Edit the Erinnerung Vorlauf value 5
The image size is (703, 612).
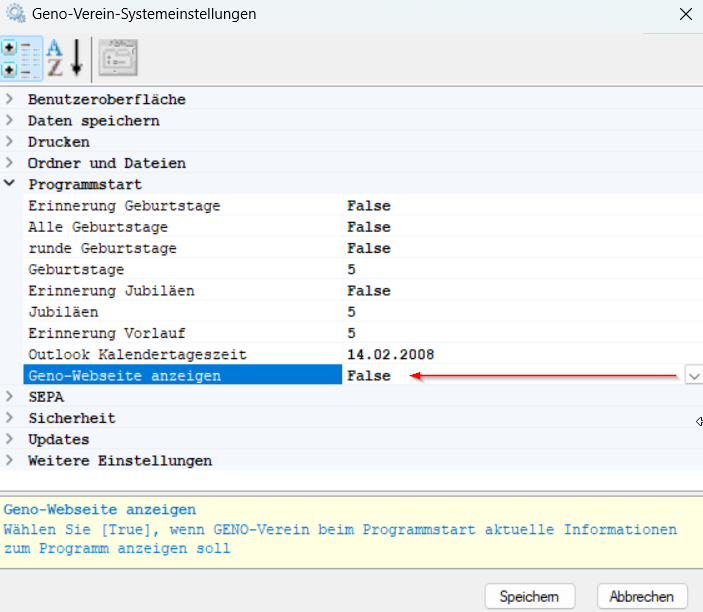coord(352,333)
